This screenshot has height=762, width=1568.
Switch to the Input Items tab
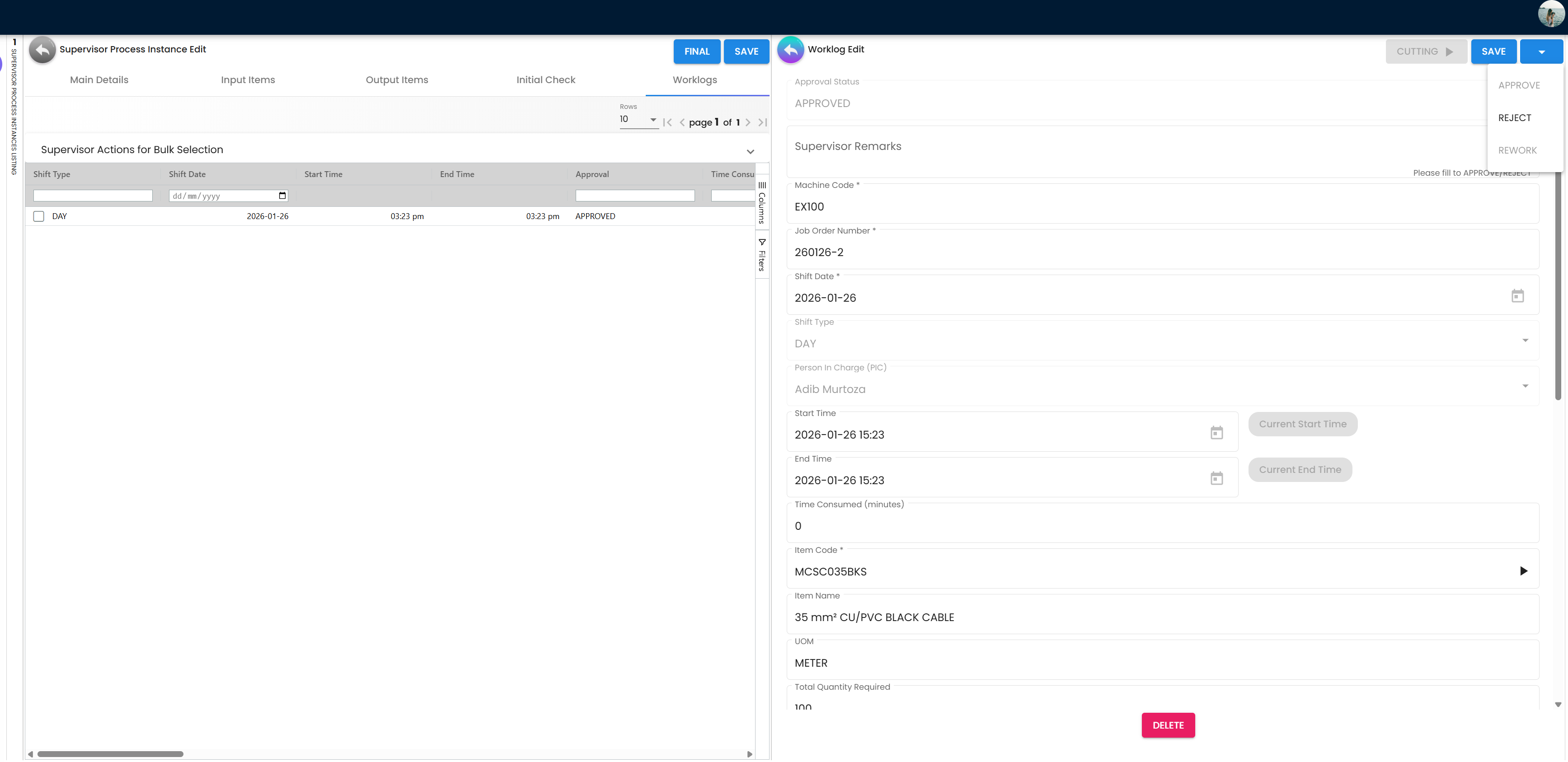(x=248, y=80)
